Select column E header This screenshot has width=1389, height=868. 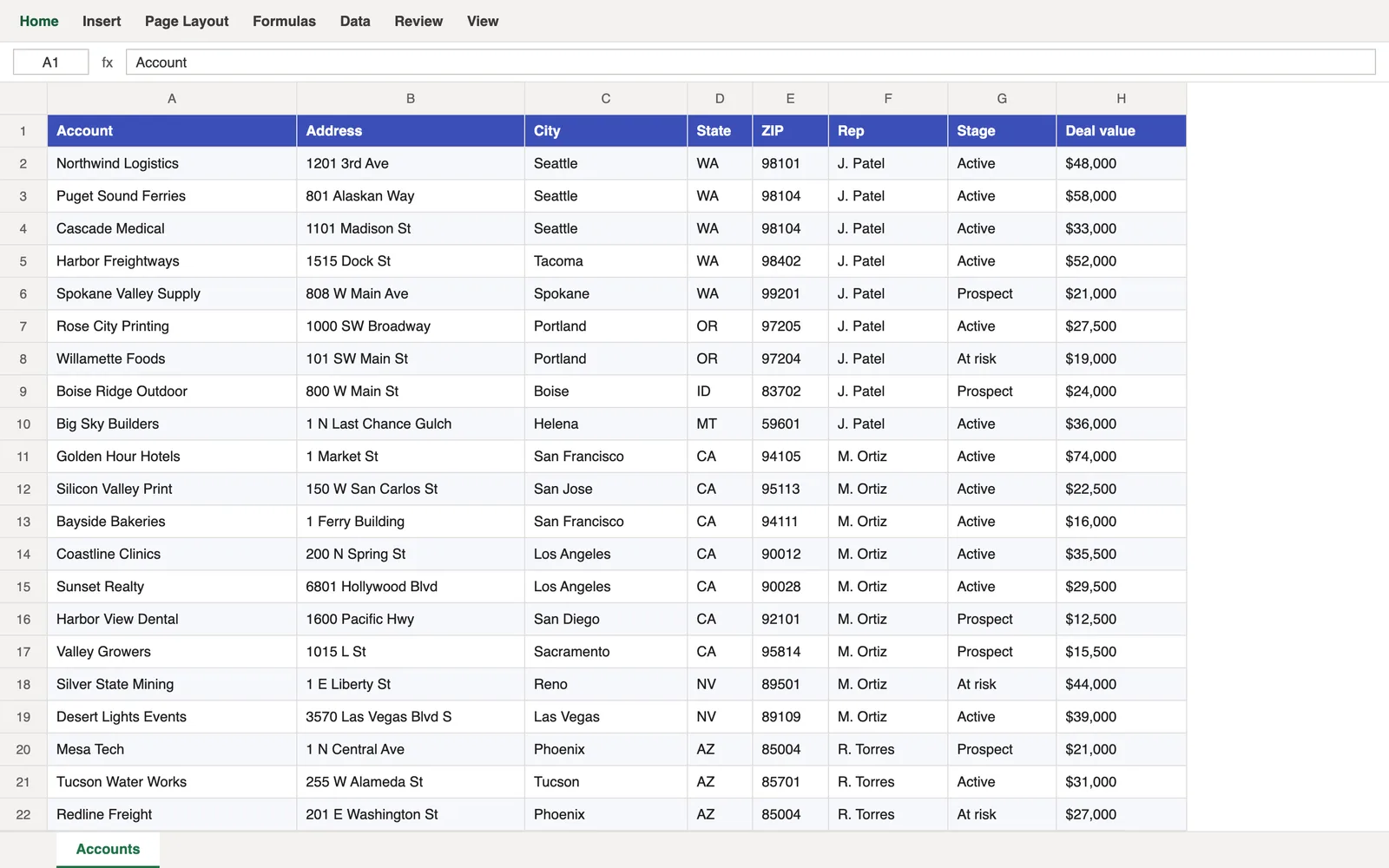point(790,99)
